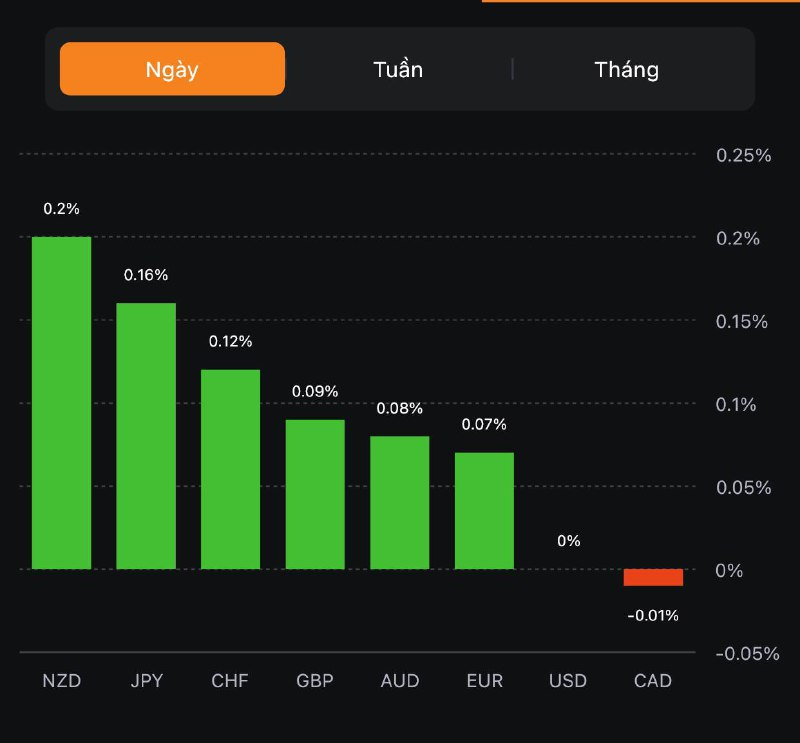Click the green JPY bar

[x=146, y=436]
